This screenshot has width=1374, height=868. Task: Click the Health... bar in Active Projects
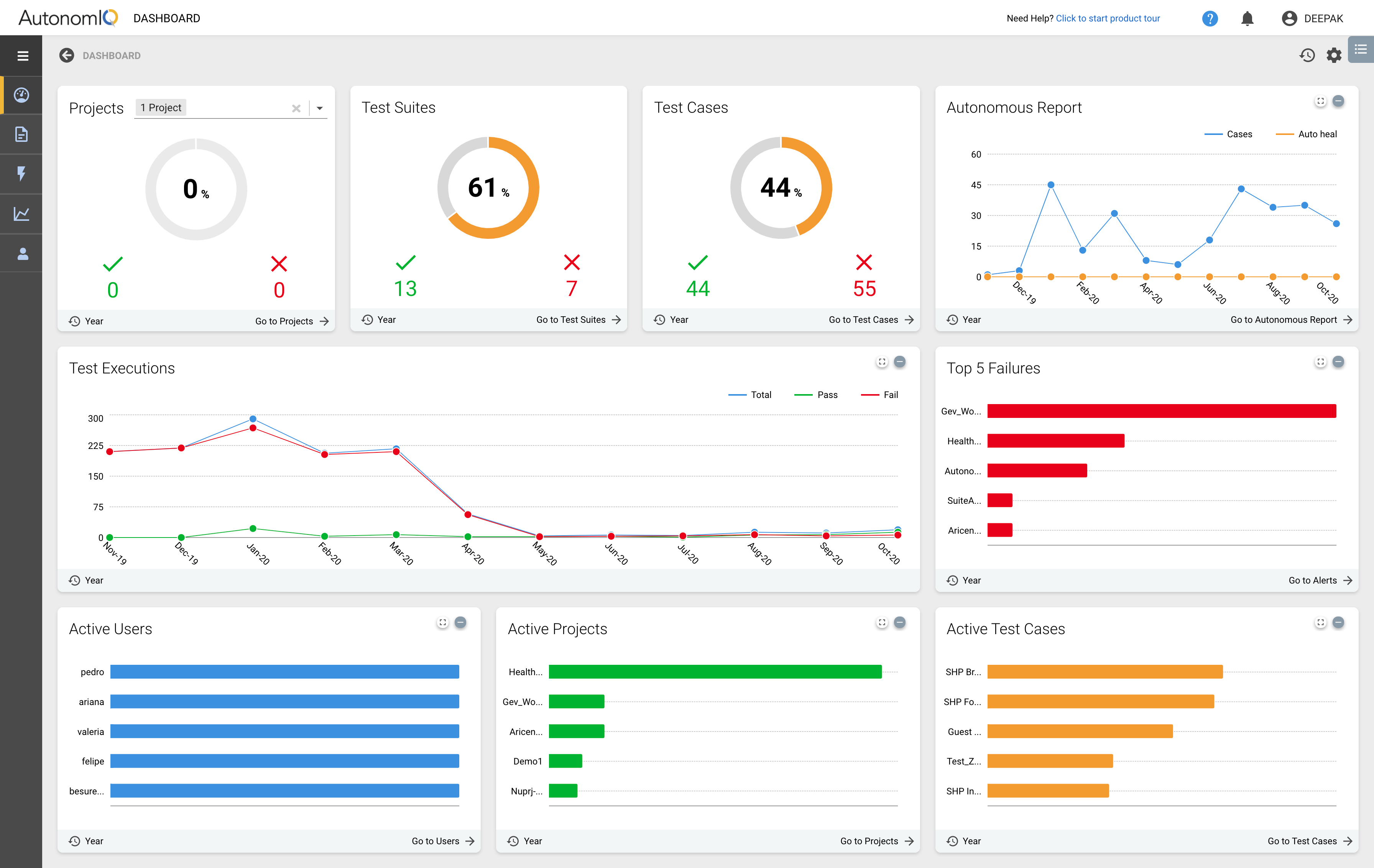[715, 672]
